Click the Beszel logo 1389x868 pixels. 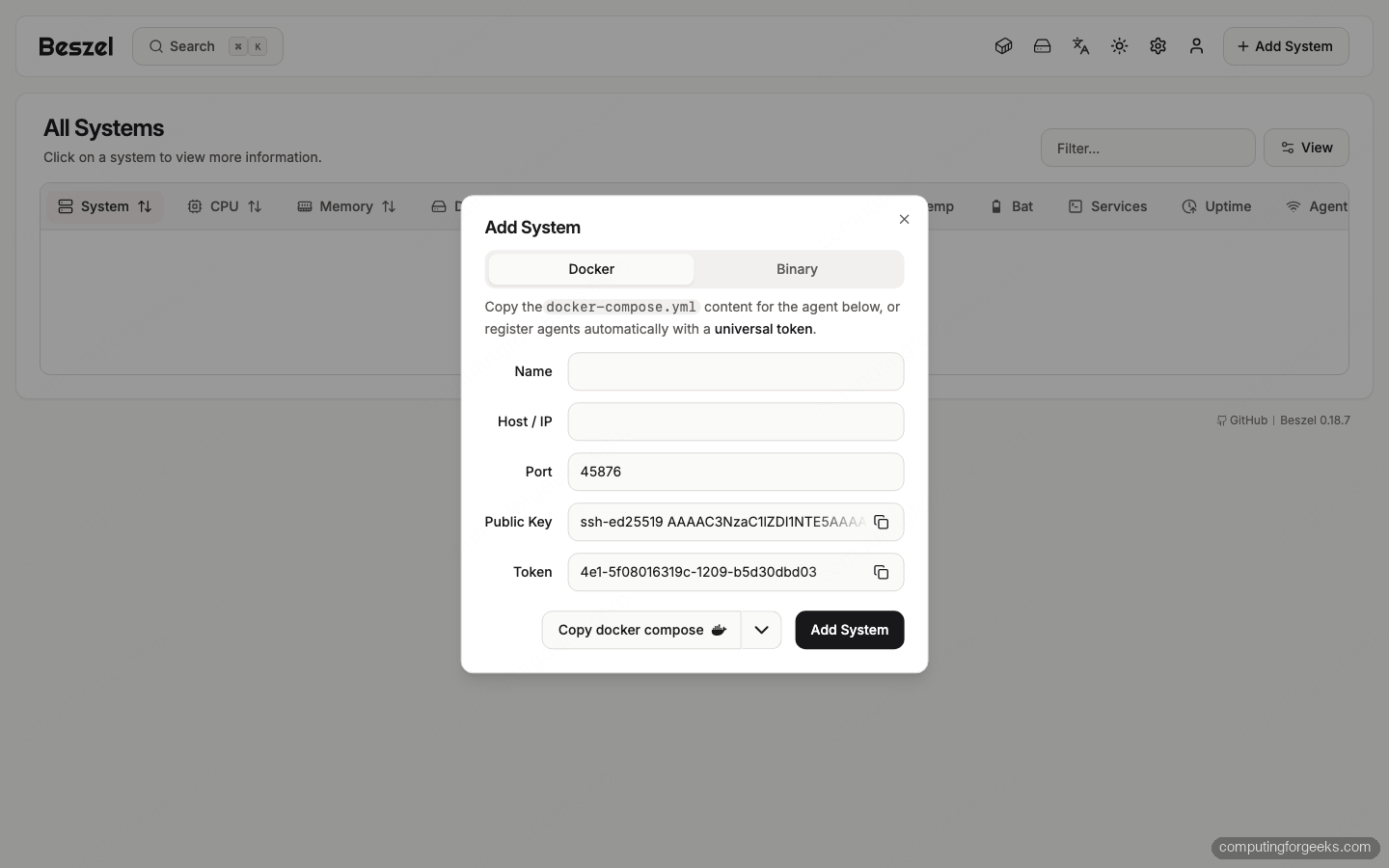tap(76, 46)
